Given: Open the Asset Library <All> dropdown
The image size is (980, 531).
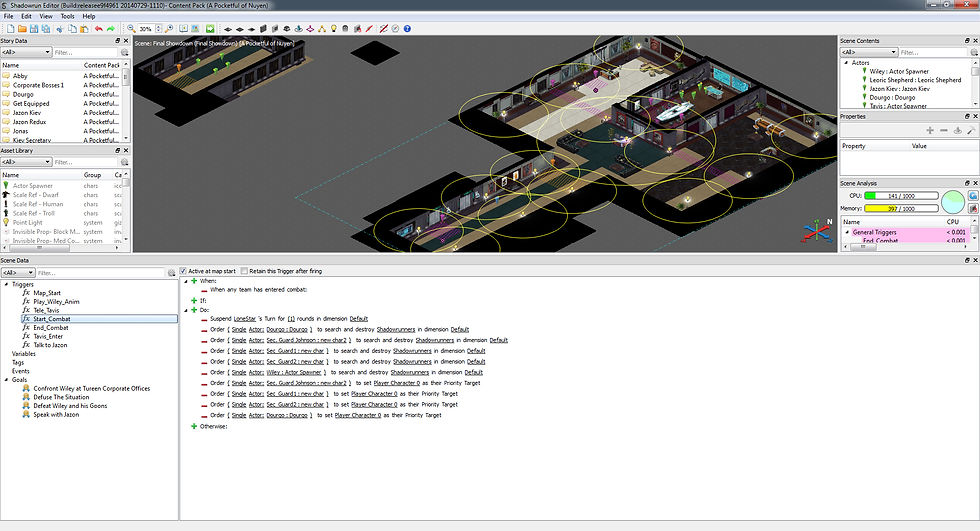Looking at the screenshot, I should [x=26, y=162].
